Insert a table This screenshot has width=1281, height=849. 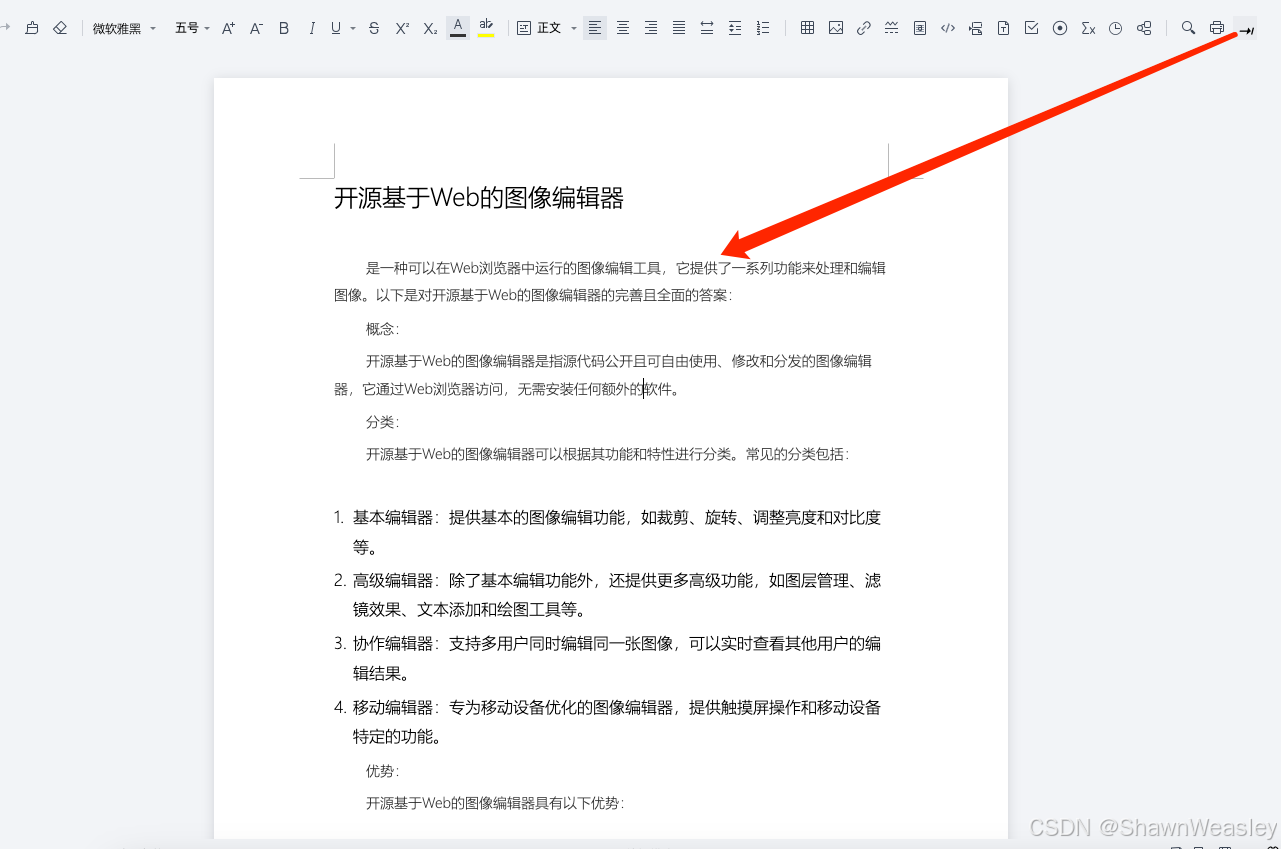click(808, 28)
